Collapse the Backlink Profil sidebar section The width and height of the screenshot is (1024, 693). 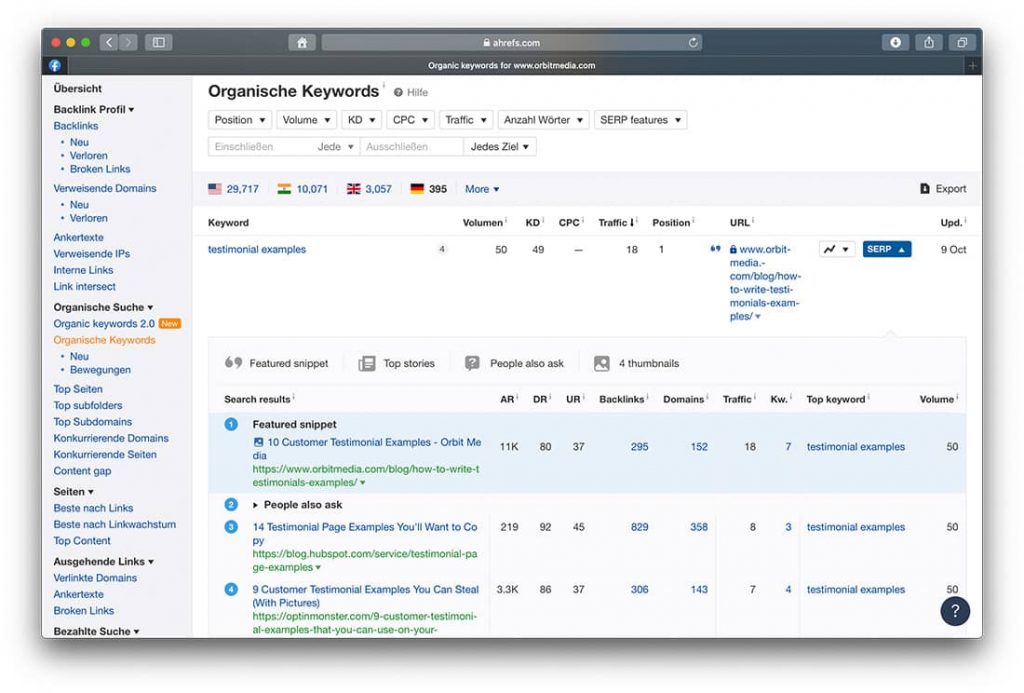click(94, 110)
